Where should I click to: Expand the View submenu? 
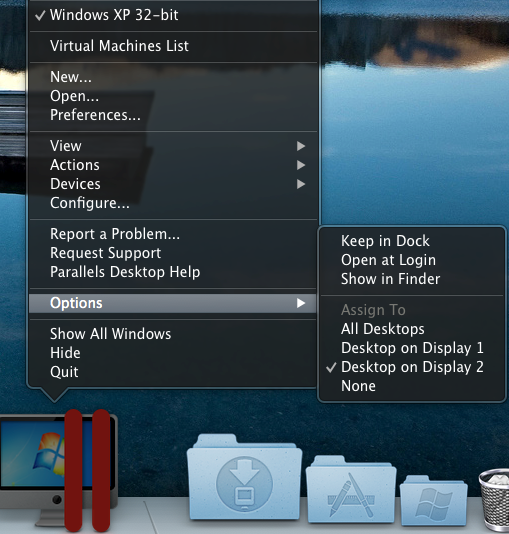[x=173, y=146]
